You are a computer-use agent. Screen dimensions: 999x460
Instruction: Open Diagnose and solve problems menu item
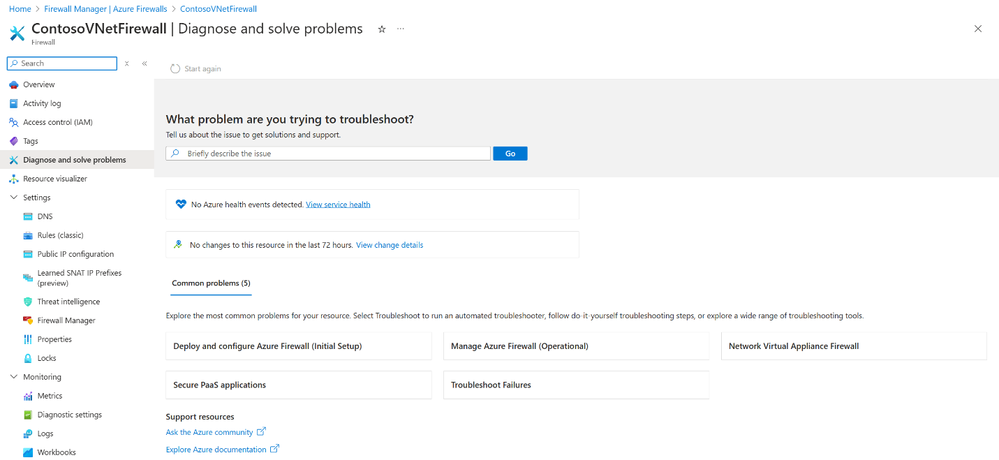[77, 160]
